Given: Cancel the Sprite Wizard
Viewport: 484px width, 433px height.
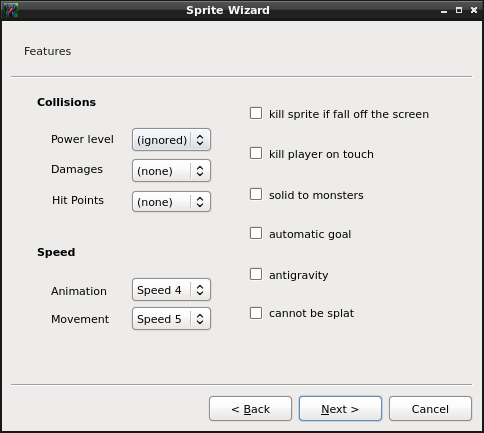Looking at the screenshot, I should (430, 409).
